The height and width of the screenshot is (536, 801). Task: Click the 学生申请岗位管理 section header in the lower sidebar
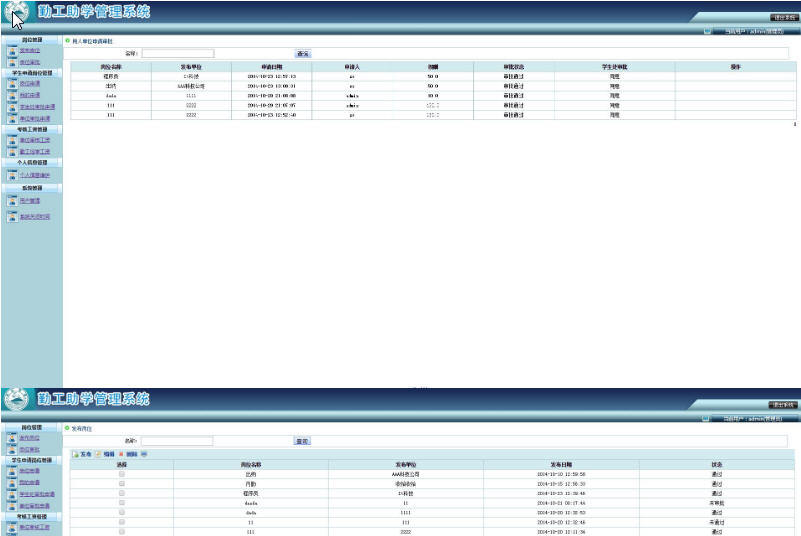tap(32, 460)
